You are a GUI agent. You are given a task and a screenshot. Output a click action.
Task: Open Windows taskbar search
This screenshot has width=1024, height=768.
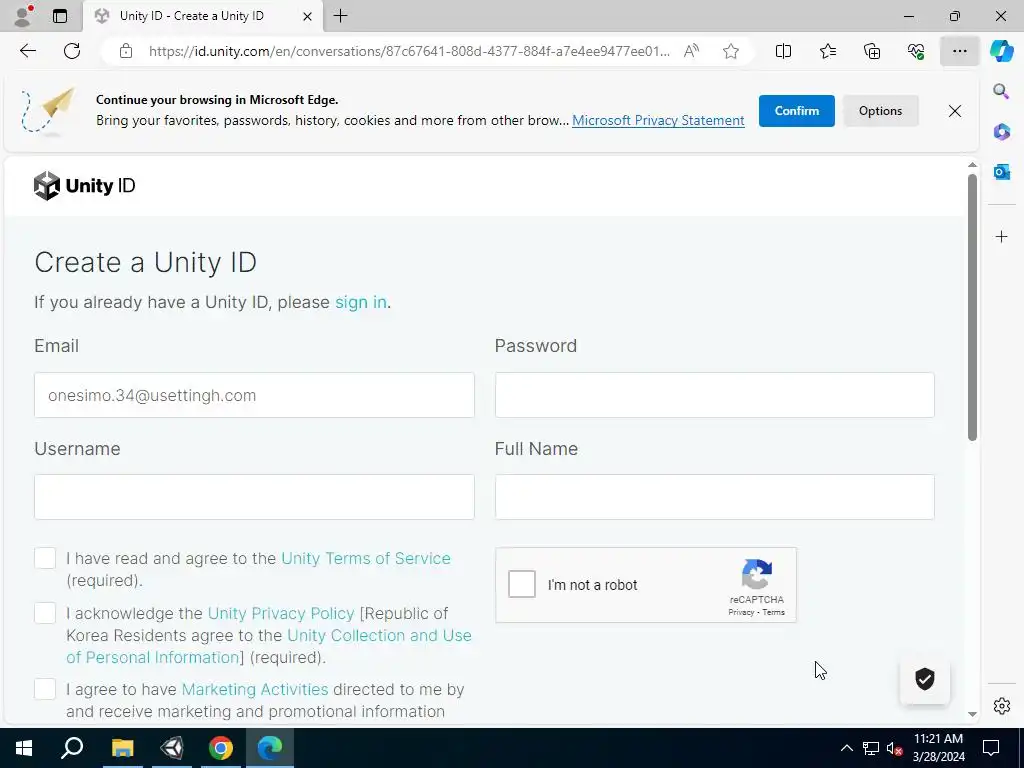[x=72, y=748]
